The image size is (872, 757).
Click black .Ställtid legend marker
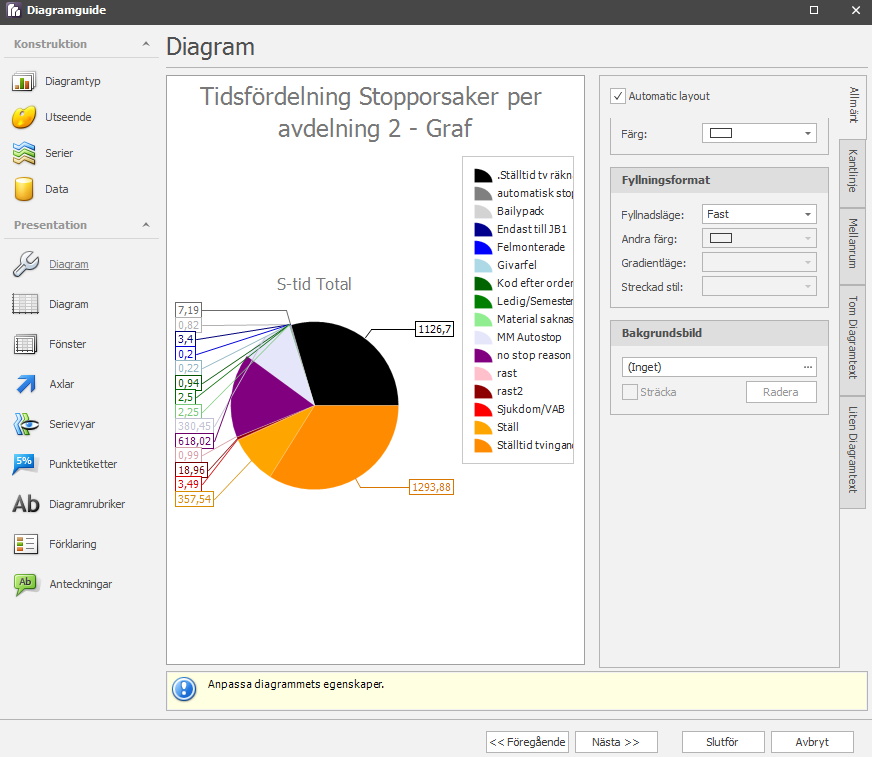(483, 176)
